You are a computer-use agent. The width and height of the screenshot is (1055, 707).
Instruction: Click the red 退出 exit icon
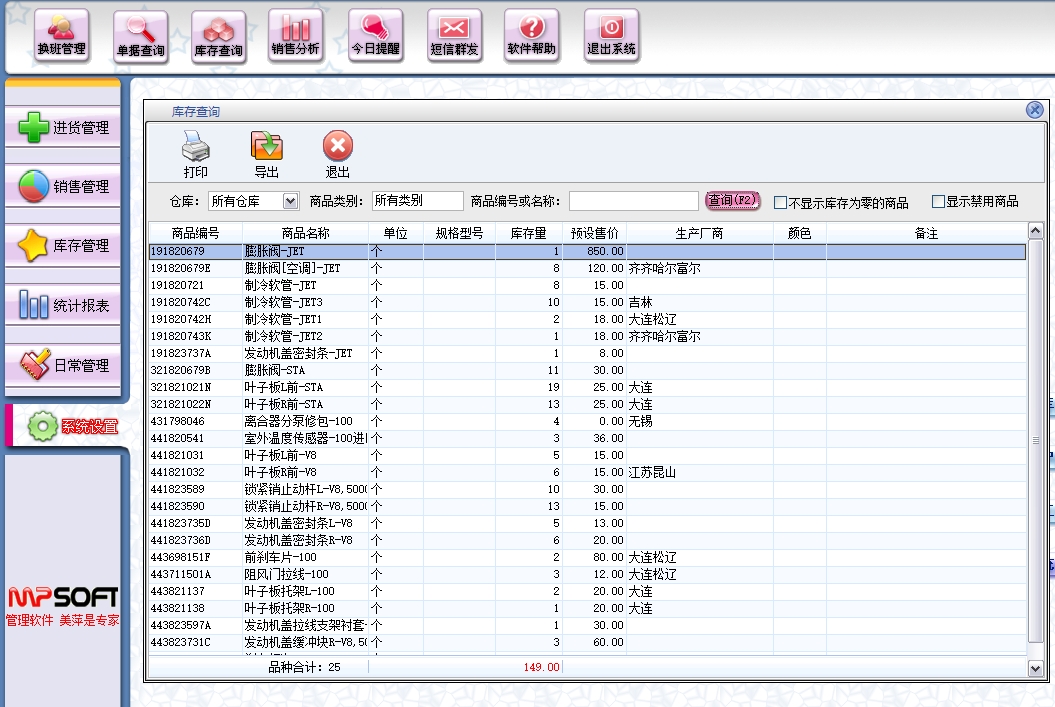[338, 148]
